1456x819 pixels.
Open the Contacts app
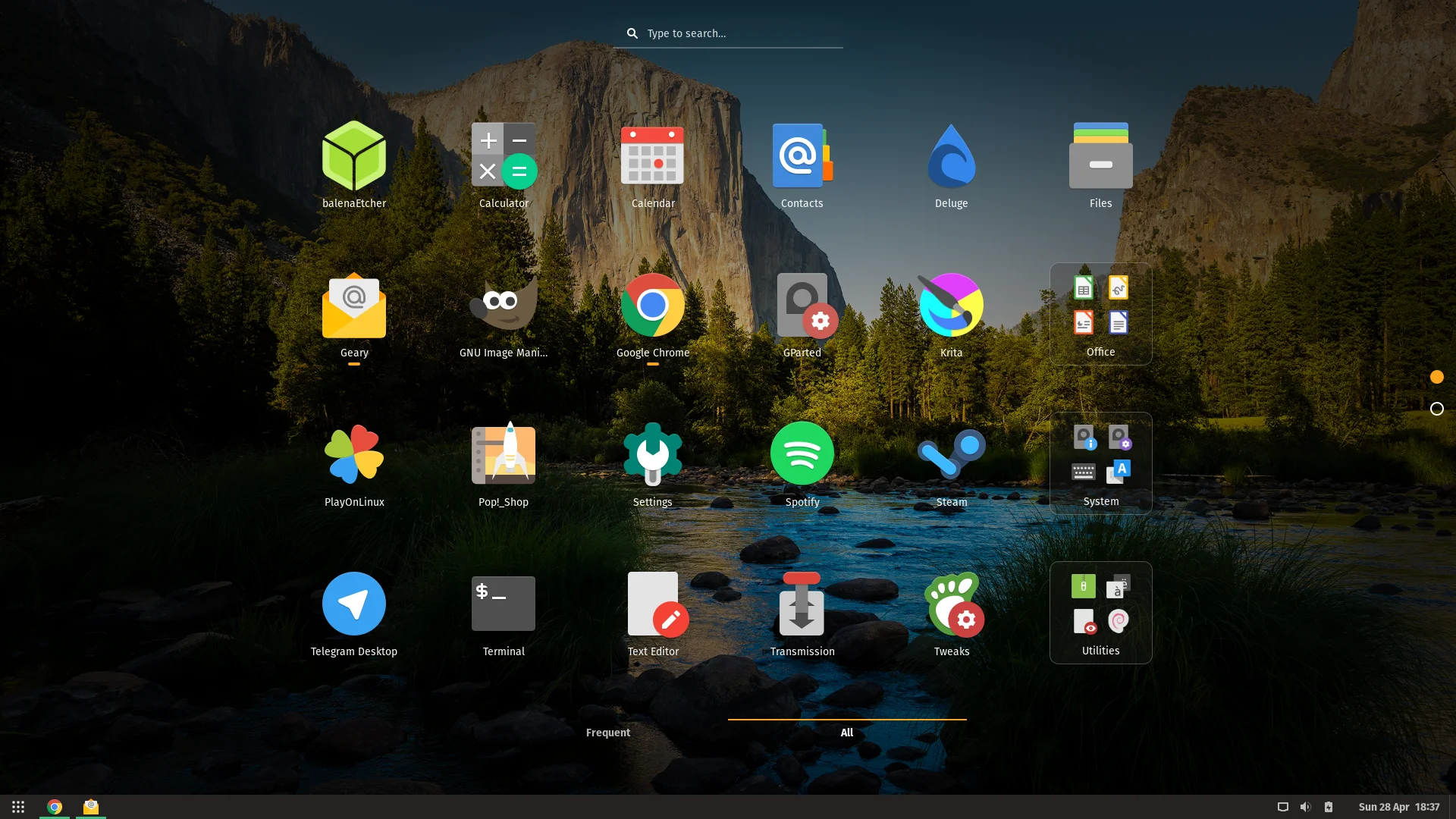pos(802,164)
